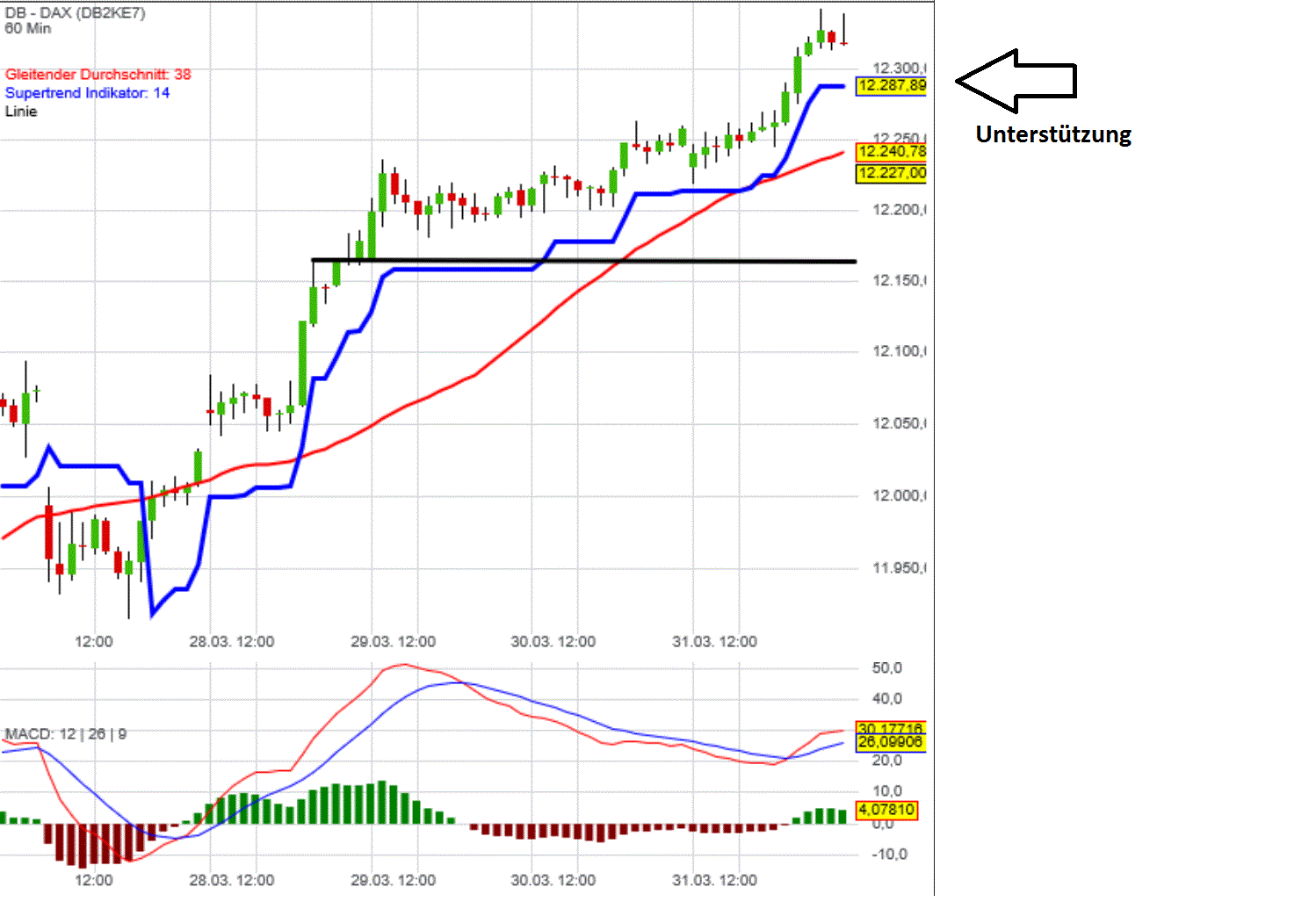This screenshot has height=916, width=1316.
Task: Select the Unterstützung text annotation
Action: pos(1053,133)
